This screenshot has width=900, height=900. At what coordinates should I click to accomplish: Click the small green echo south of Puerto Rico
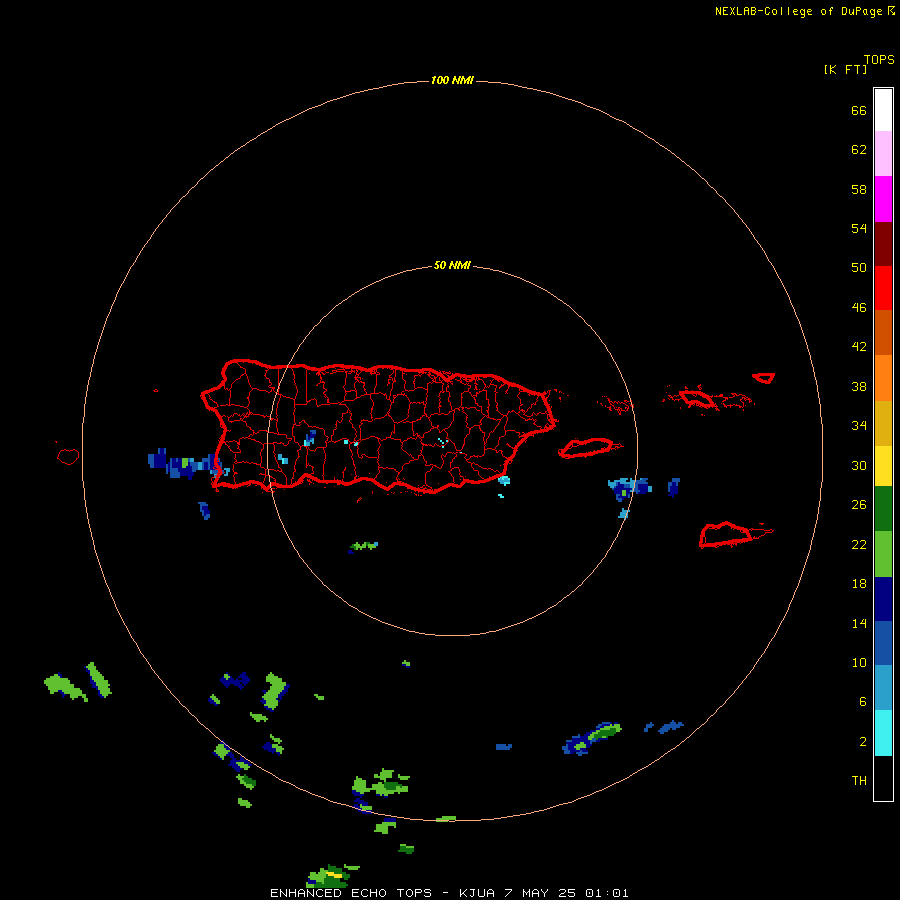tap(363, 546)
